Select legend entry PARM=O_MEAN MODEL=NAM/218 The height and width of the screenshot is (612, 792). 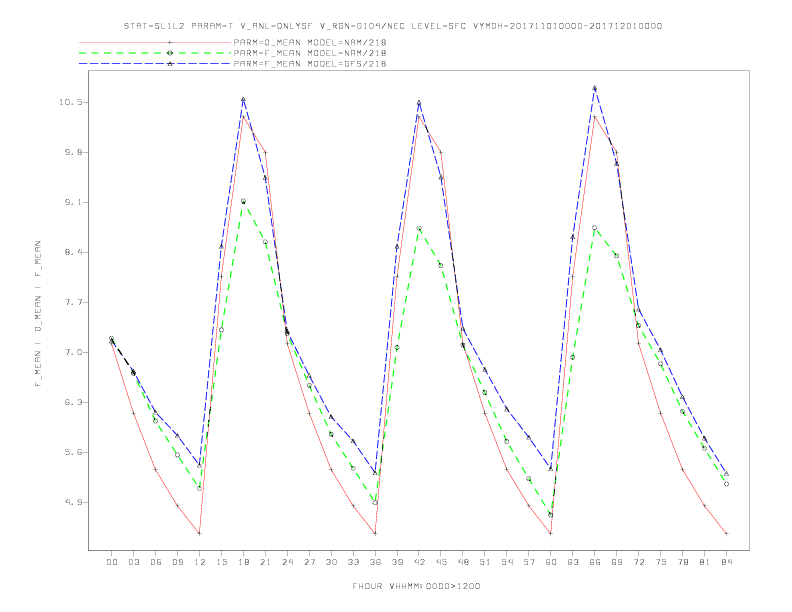(x=310, y=42)
